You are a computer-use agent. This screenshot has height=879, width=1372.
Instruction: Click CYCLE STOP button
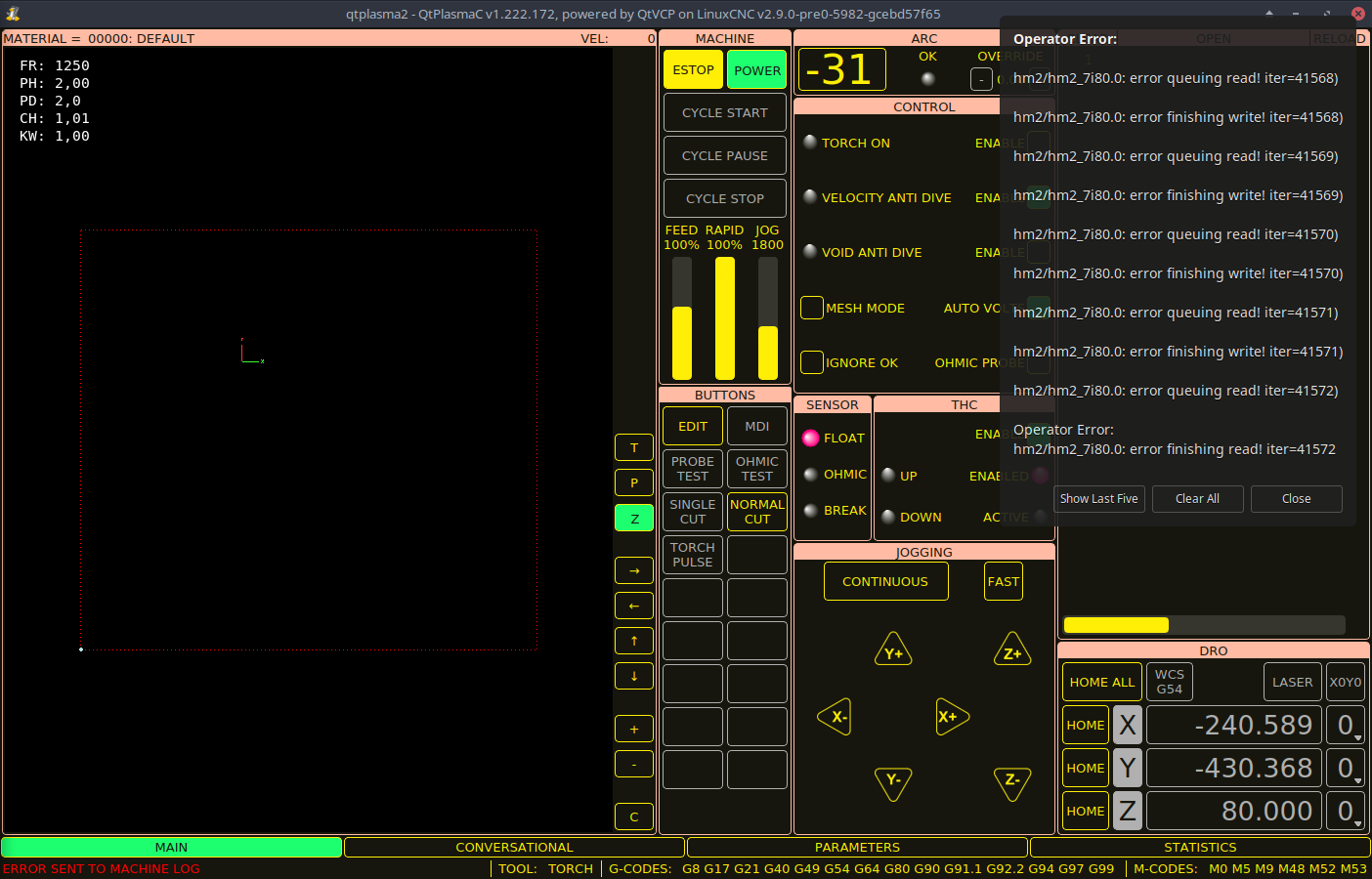click(725, 198)
